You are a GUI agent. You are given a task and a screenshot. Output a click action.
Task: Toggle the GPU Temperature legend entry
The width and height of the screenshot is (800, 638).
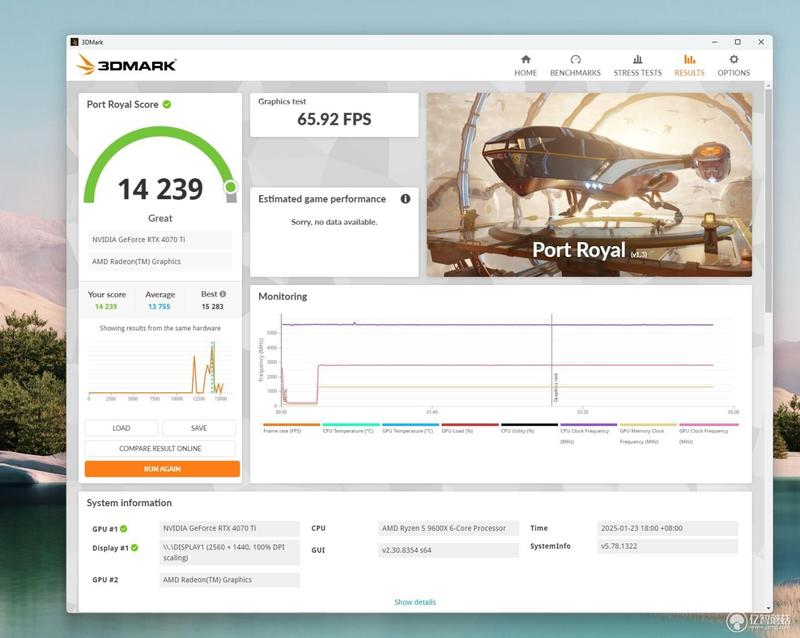pos(410,428)
